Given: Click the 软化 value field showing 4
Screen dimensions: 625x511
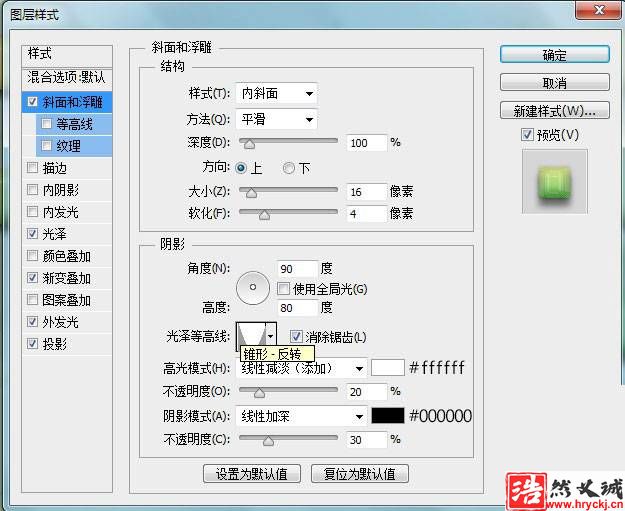Looking at the screenshot, I should [367, 214].
